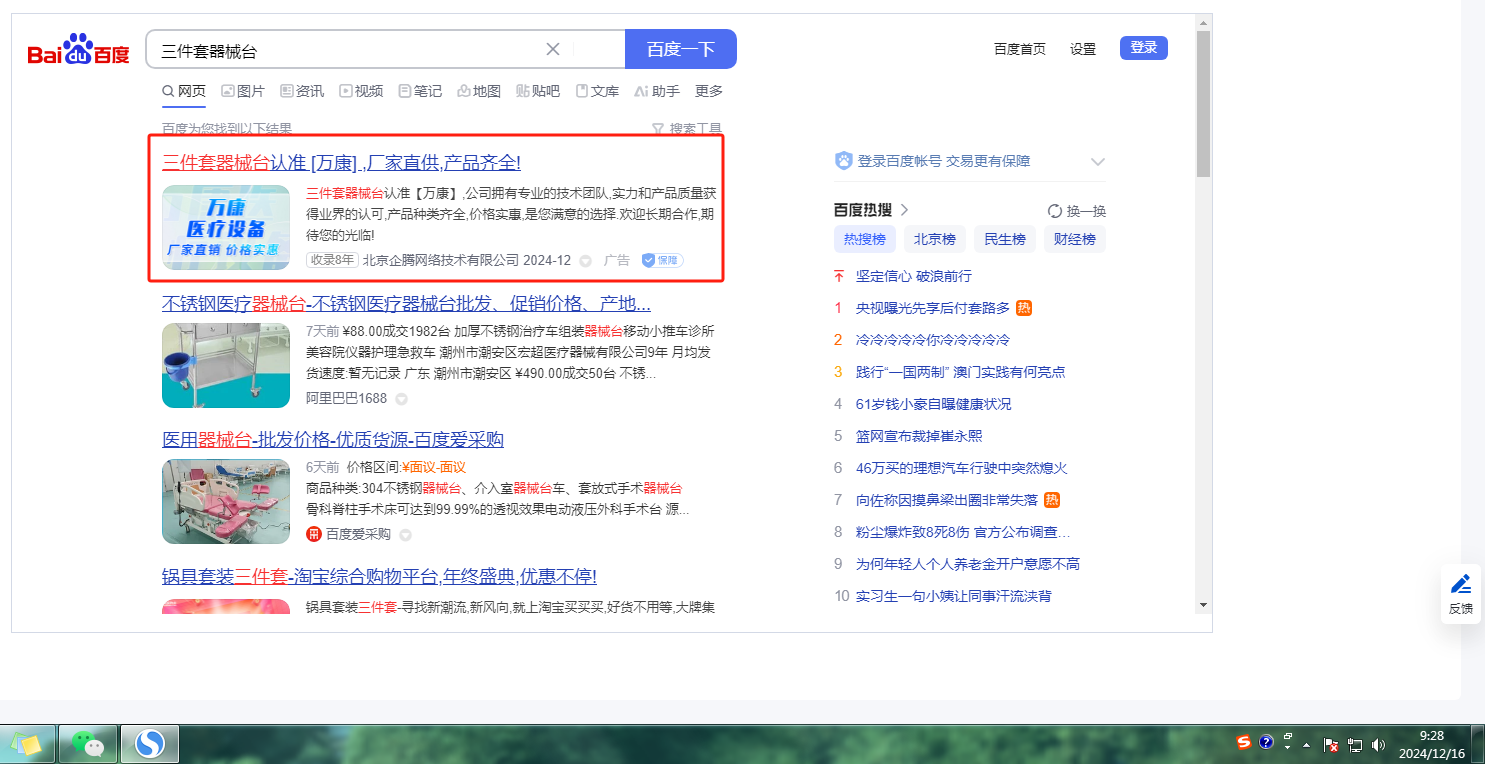1485x764 pixels.
Task: Select the 北京榜 hot list tab
Action: pos(934,239)
